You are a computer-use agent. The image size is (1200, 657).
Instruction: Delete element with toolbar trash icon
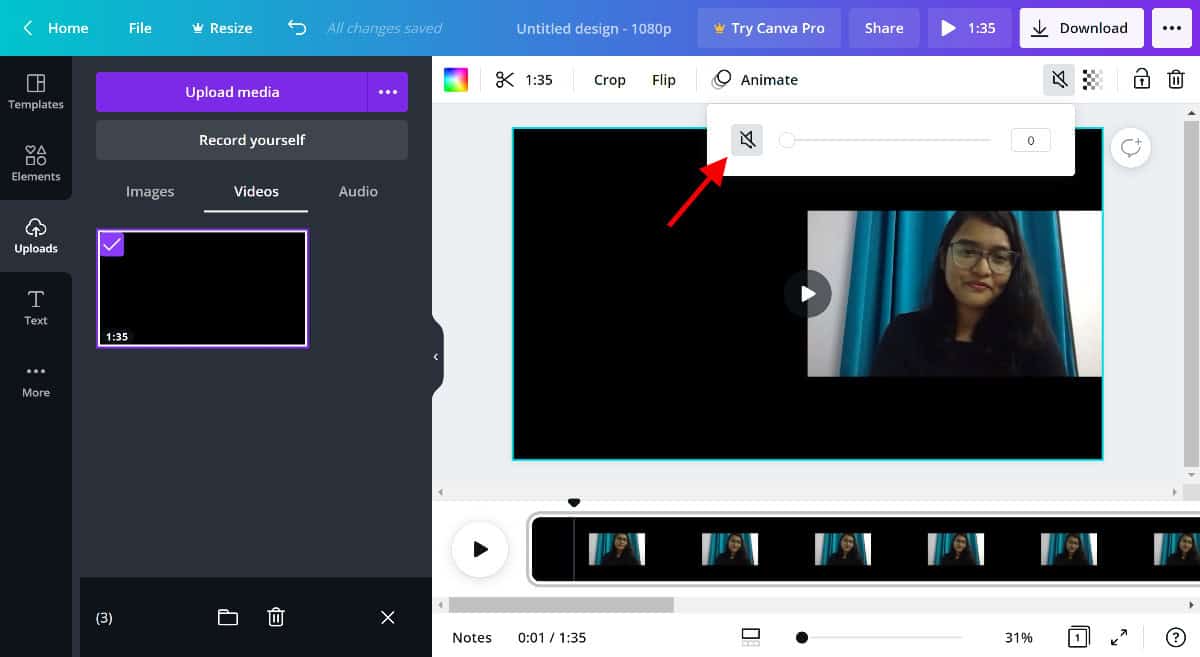pyautogui.click(x=1176, y=79)
